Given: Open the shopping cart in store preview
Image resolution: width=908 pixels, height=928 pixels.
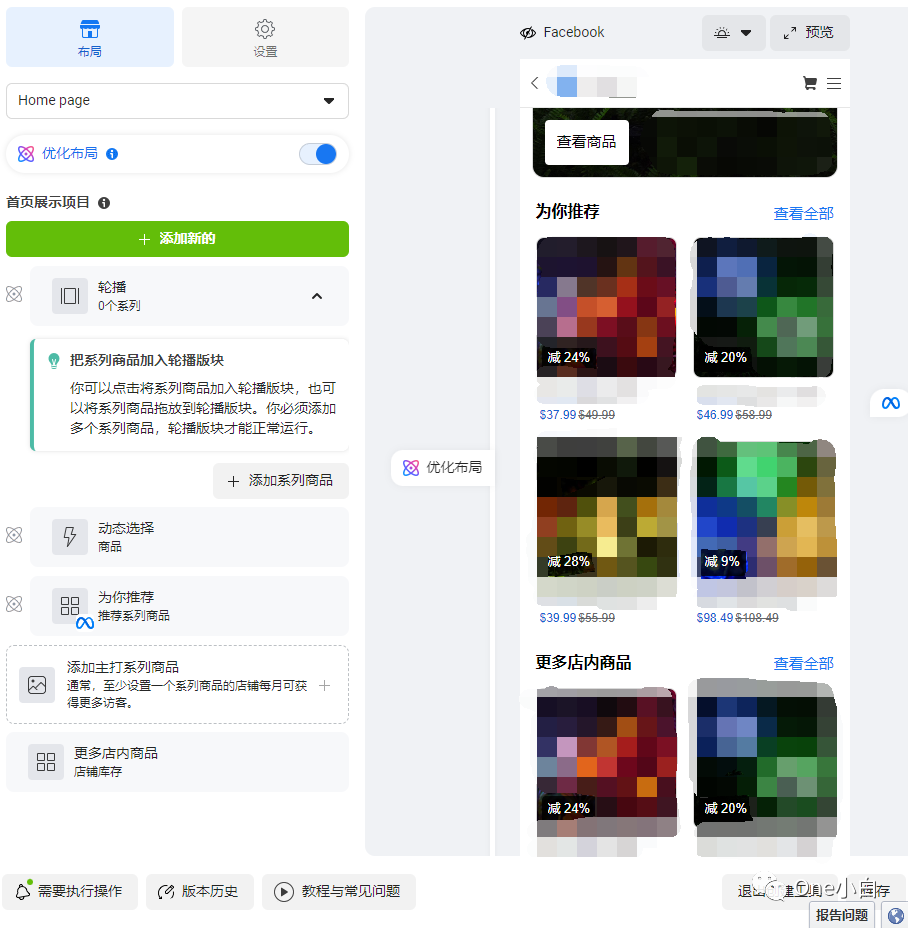Looking at the screenshot, I should coord(810,84).
